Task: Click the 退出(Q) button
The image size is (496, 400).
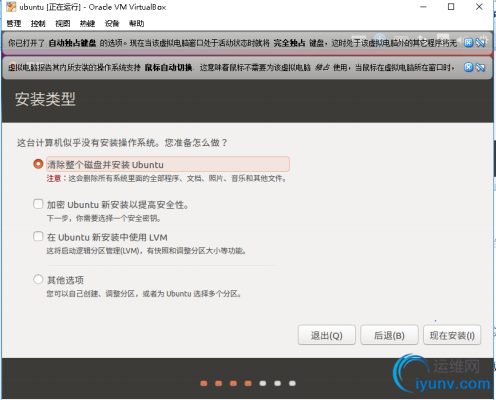Action: click(327, 335)
